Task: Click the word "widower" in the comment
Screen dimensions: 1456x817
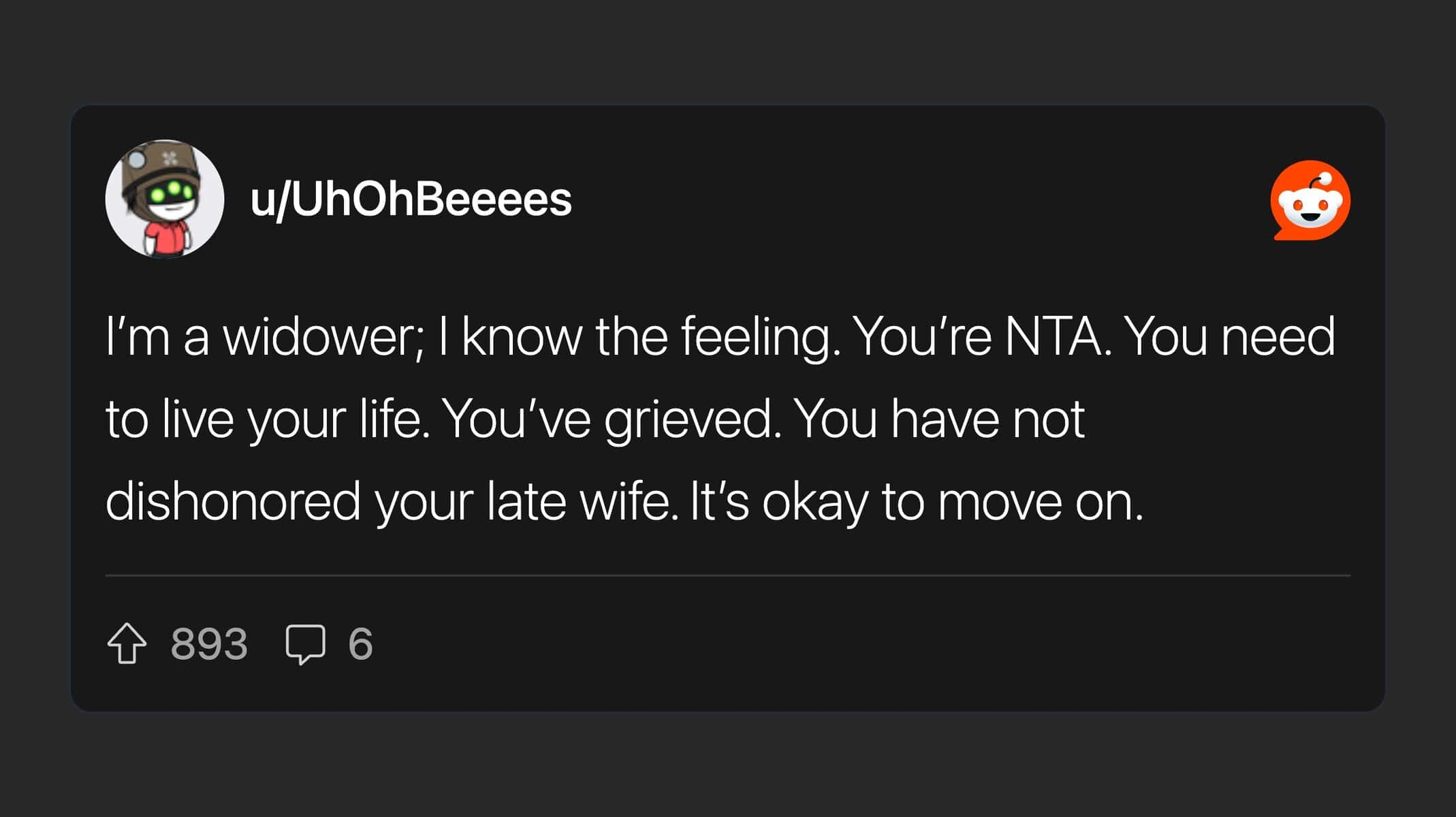Action: [x=323, y=336]
